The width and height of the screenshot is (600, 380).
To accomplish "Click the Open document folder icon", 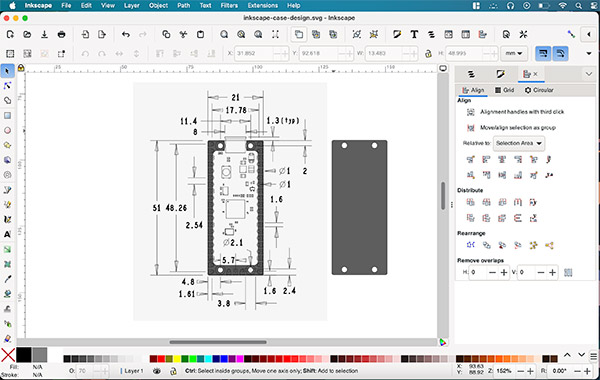I will click(27, 34).
